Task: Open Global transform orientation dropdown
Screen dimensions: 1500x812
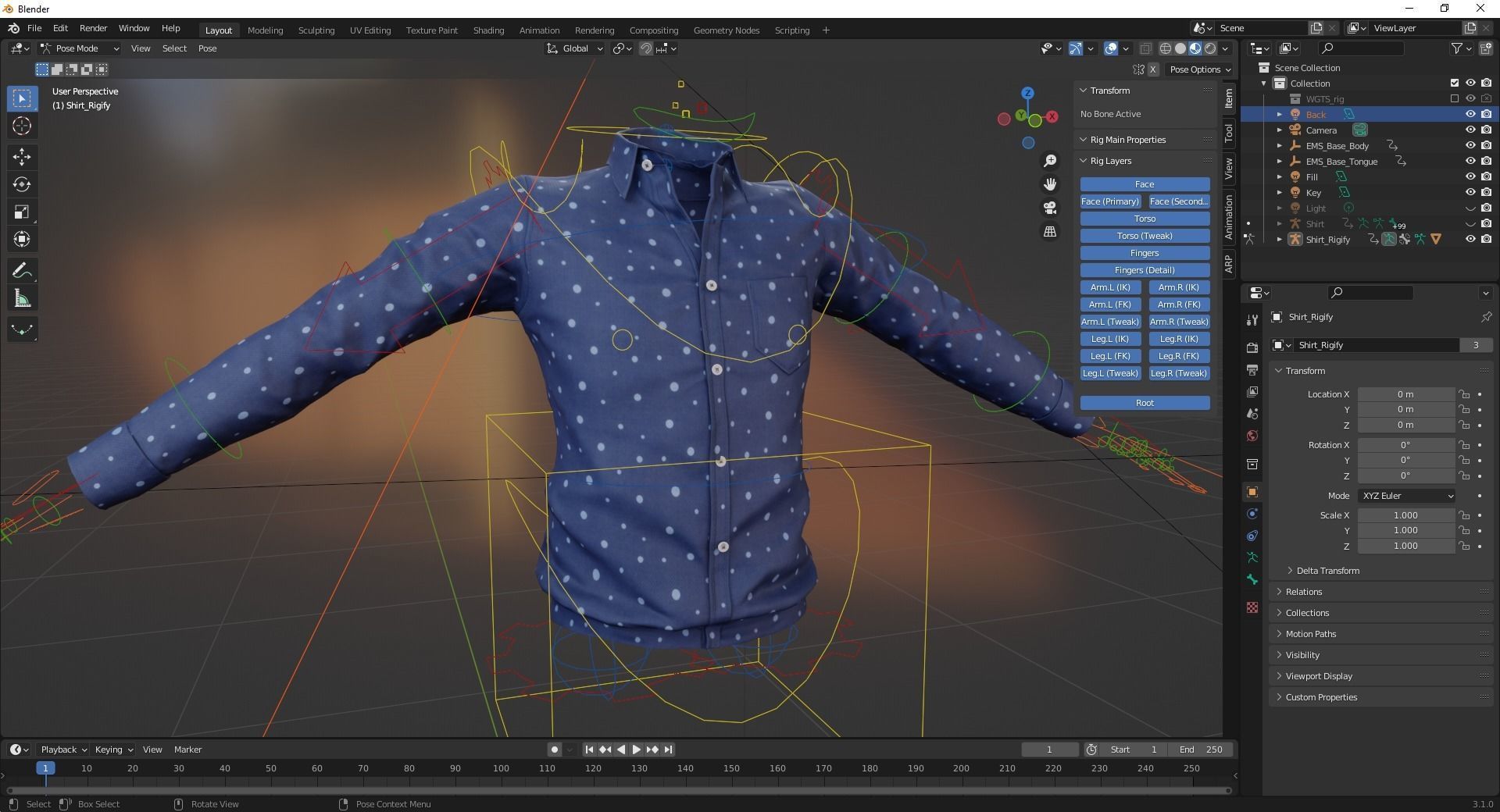Action: (575, 48)
